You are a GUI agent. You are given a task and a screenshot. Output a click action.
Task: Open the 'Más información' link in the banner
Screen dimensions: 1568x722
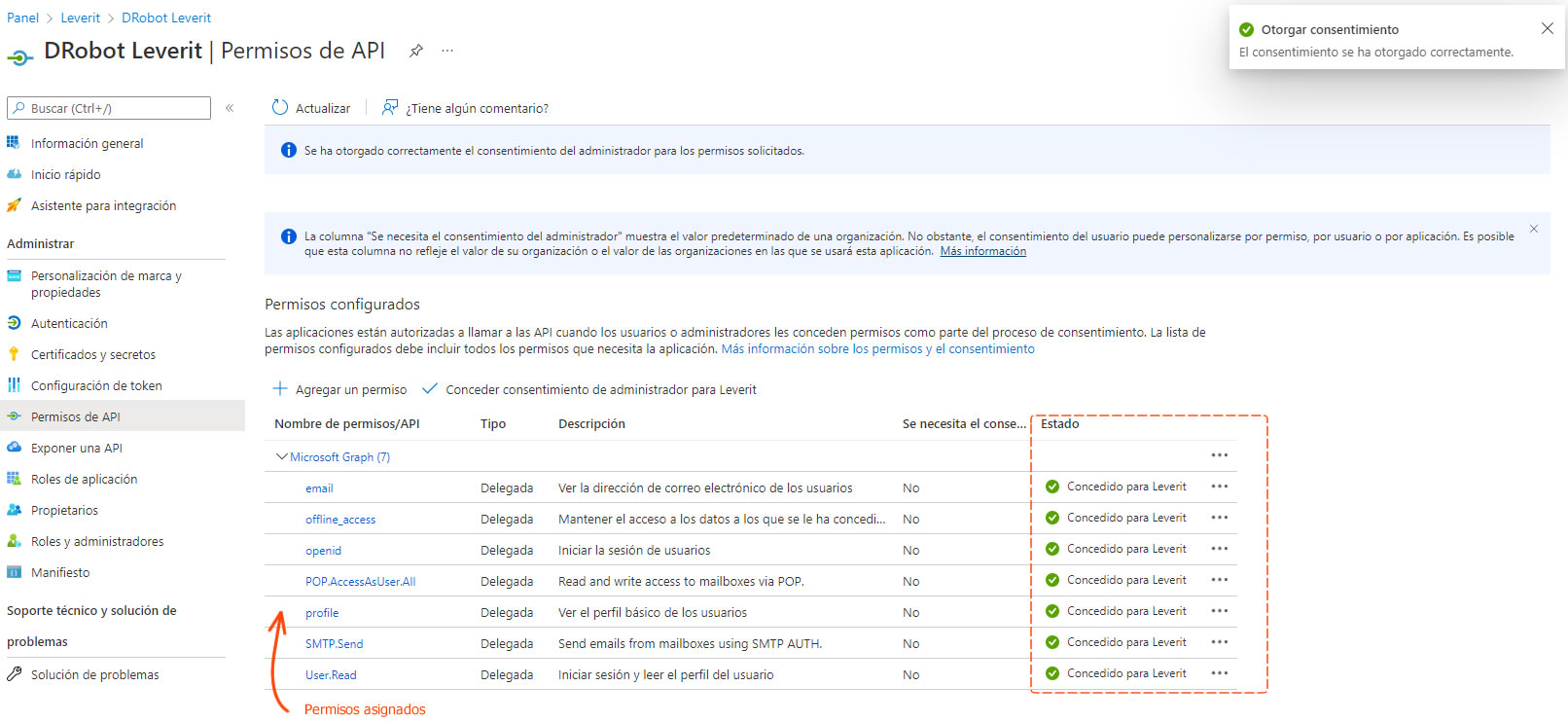click(982, 251)
